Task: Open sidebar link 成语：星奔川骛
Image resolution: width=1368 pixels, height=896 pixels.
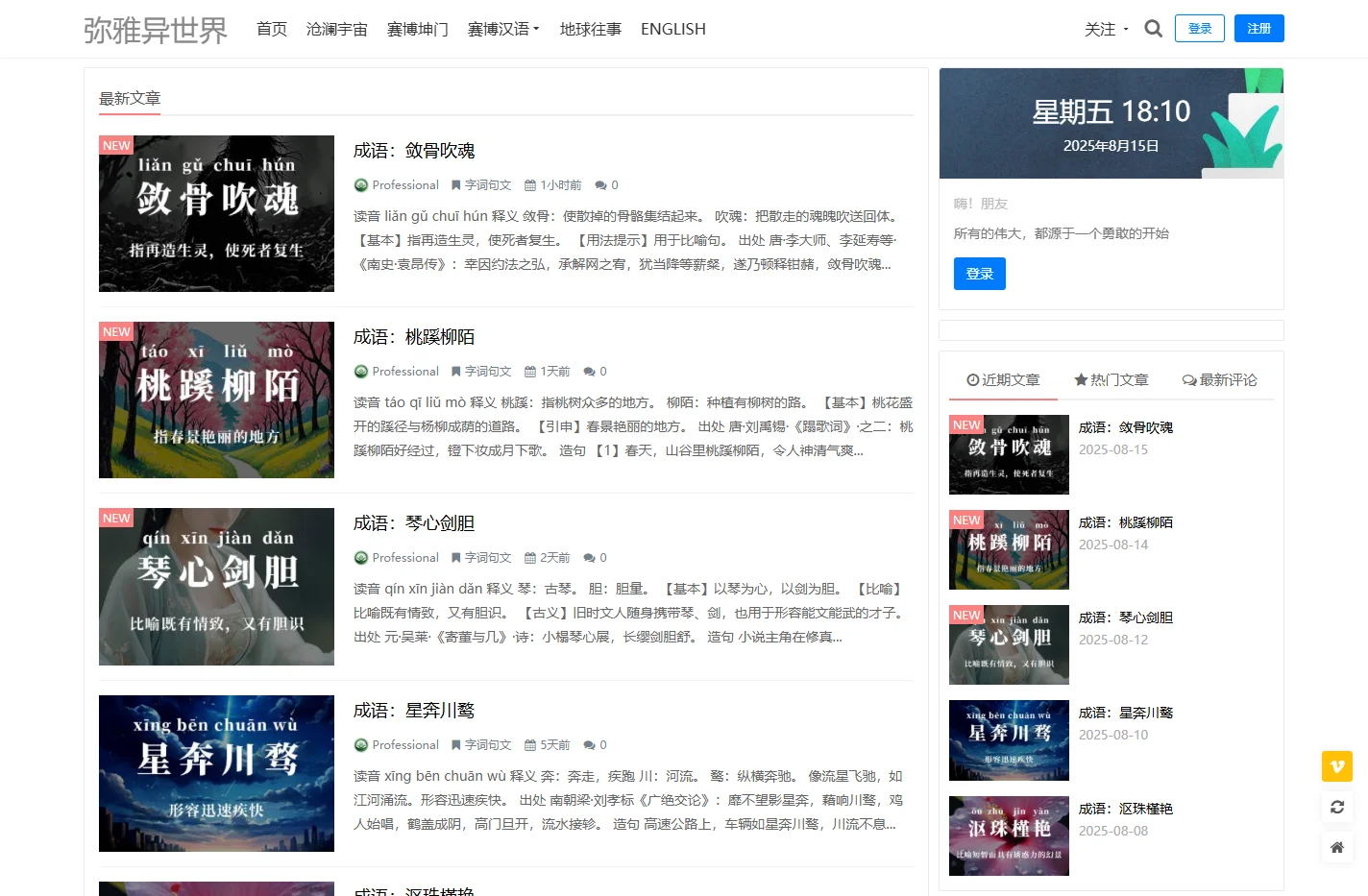Action: pos(1126,713)
